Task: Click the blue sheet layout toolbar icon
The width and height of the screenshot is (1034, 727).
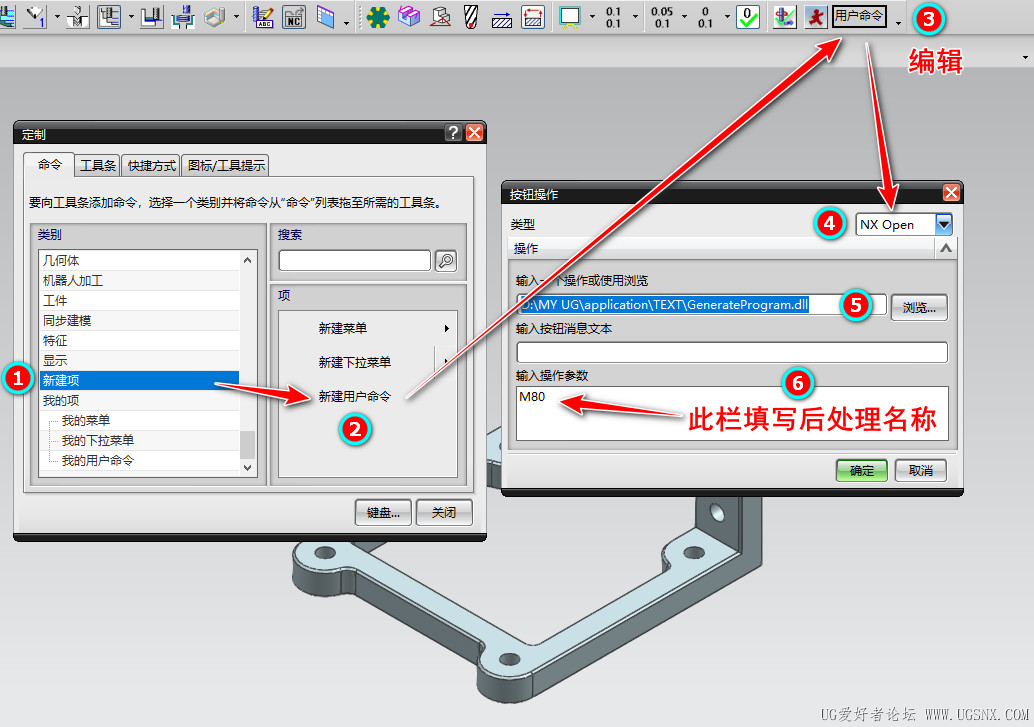Action: point(325,16)
